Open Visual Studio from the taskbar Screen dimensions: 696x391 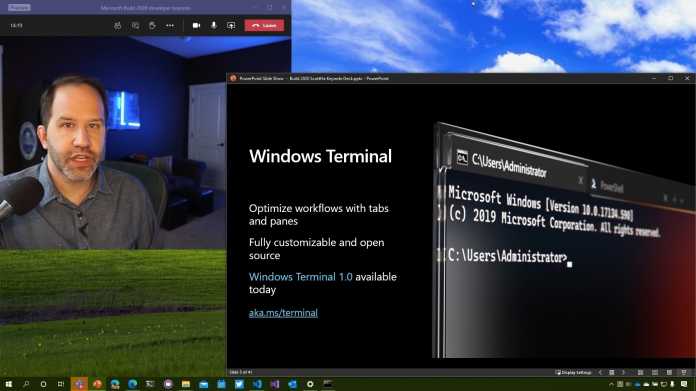pos(275,384)
